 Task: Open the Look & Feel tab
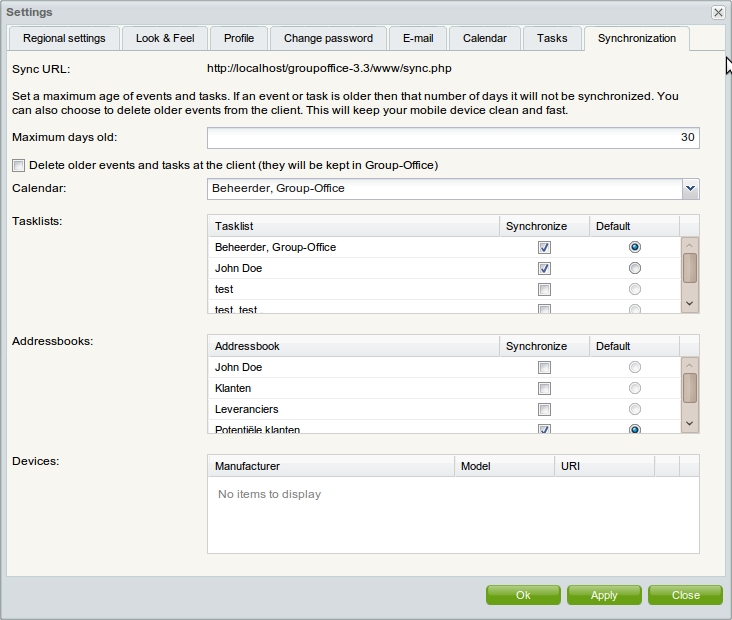[165, 38]
